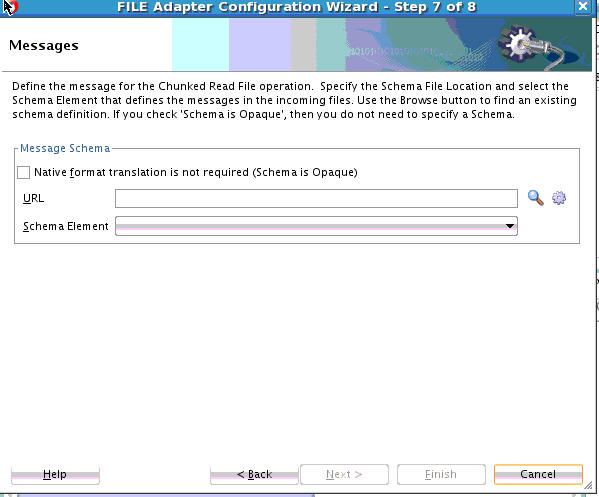
Task: Click the disabled Next button
Action: [x=344, y=474]
